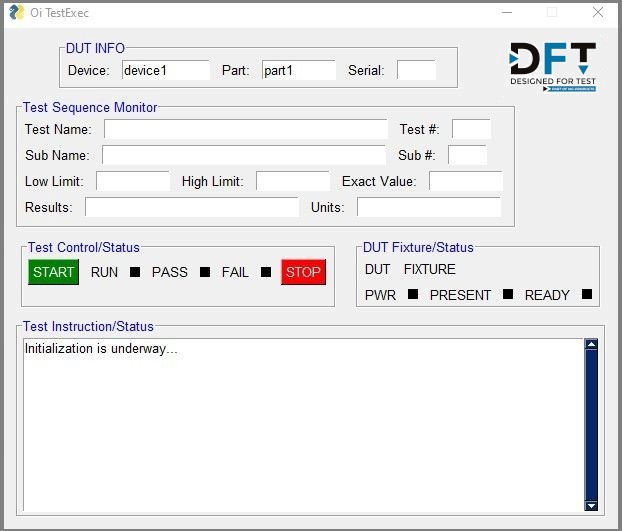
Task: Select the Part text field
Action: [299, 70]
